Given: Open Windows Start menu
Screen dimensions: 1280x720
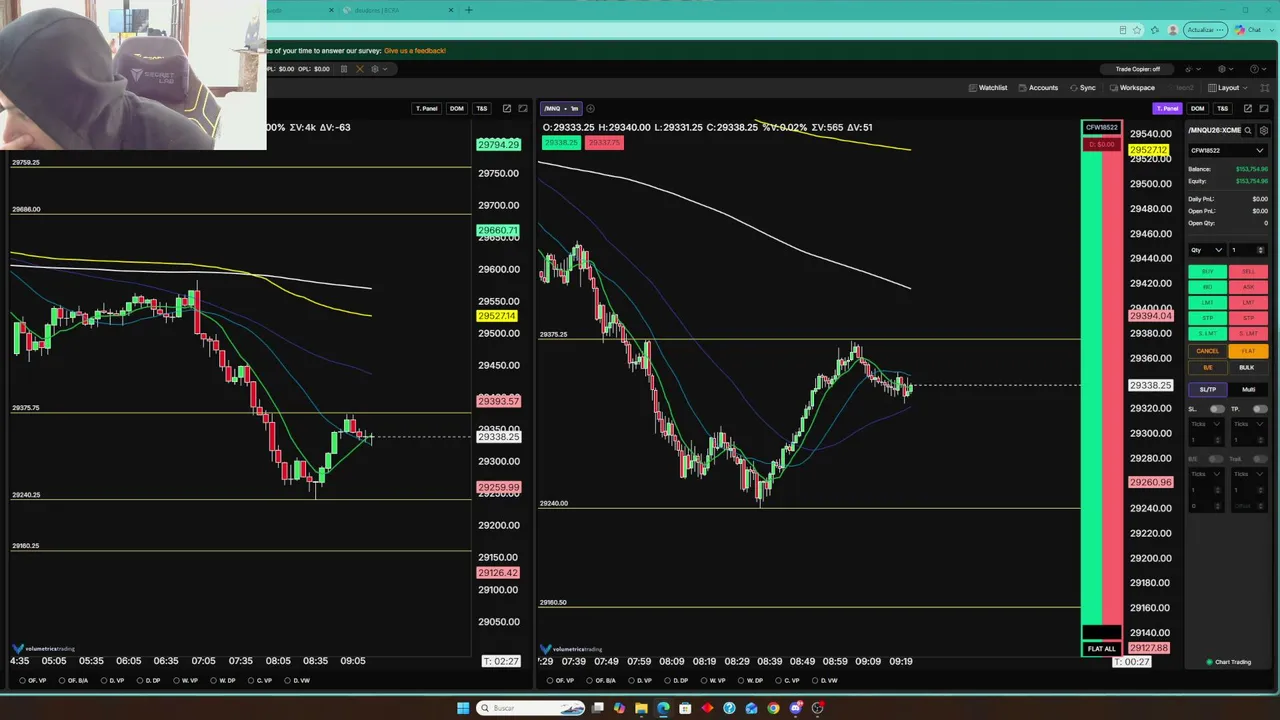Looking at the screenshot, I should click(x=462, y=708).
